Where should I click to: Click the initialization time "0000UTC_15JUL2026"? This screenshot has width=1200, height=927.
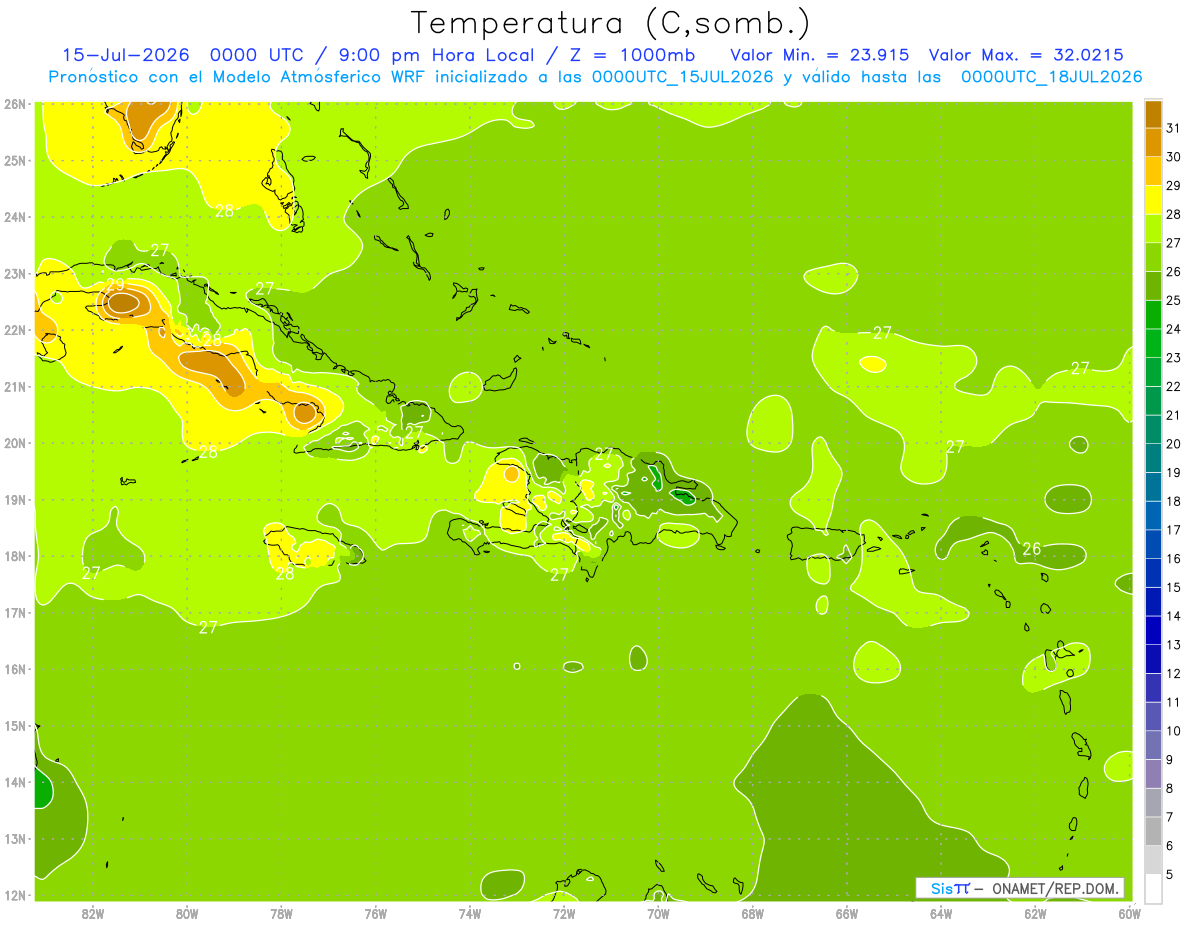(683, 77)
